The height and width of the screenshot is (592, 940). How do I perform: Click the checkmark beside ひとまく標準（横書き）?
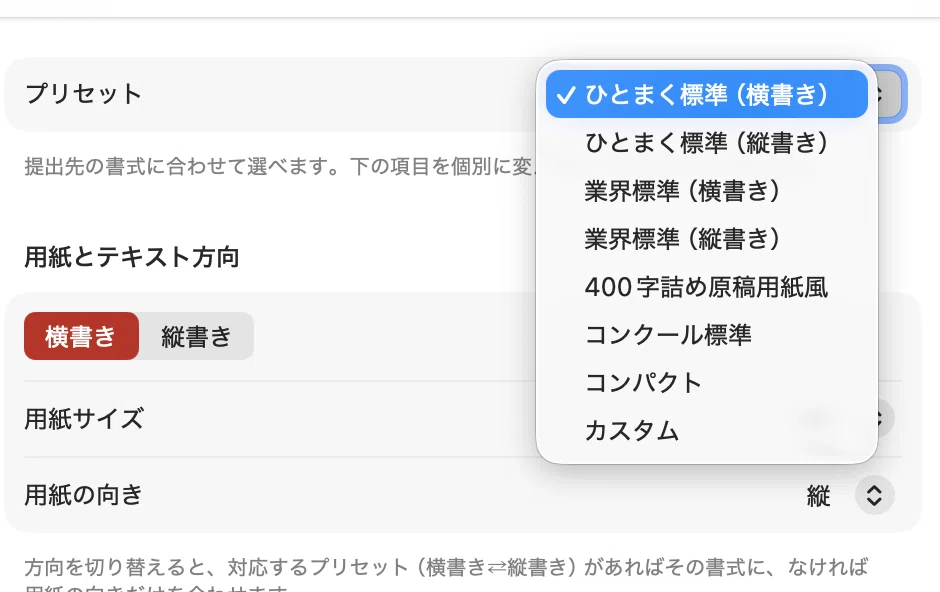click(566, 95)
